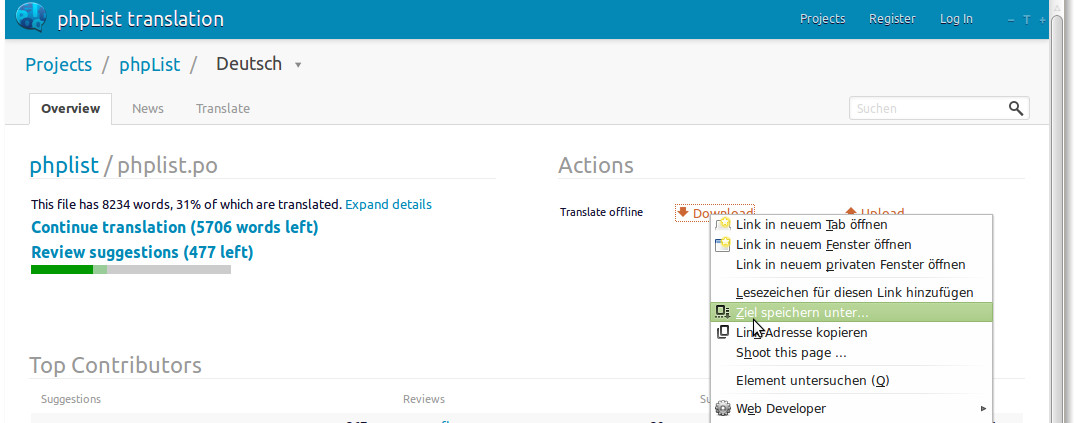Image resolution: width=1074 pixels, height=423 pixels.
Task: Decrease font size with minus control
Action: (1011, 20)
